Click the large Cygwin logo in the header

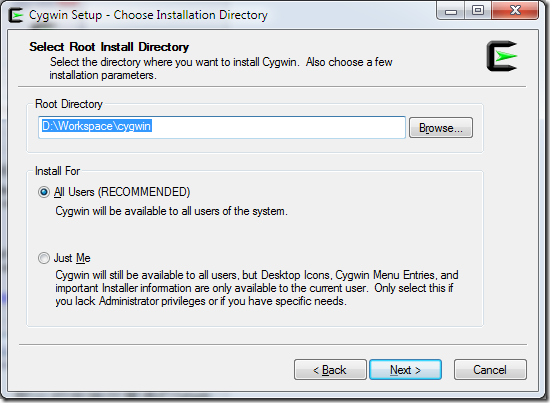pyautogui.click(x=502, y=56)
